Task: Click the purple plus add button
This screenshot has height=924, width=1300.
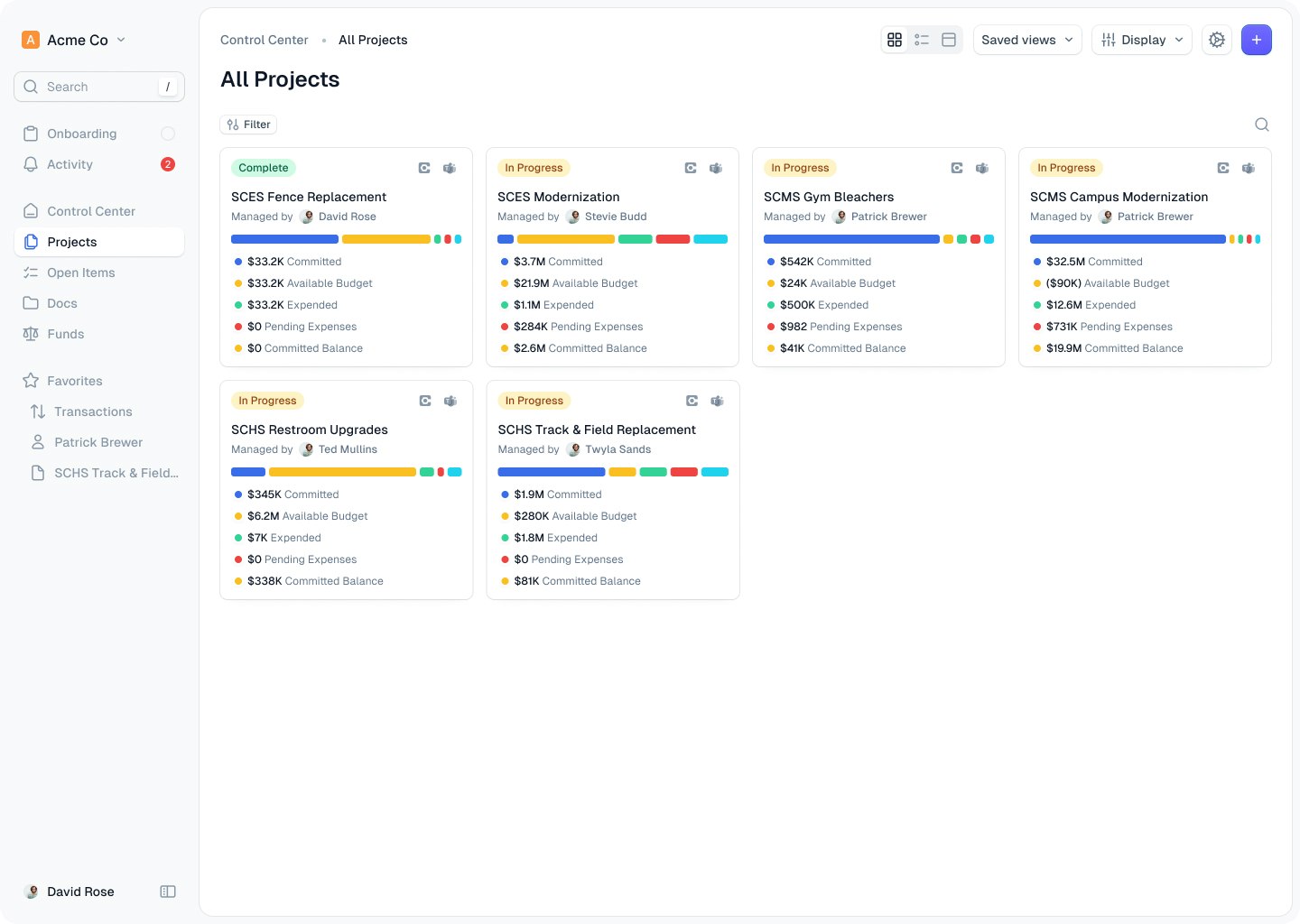Action: pos(1257,40)
